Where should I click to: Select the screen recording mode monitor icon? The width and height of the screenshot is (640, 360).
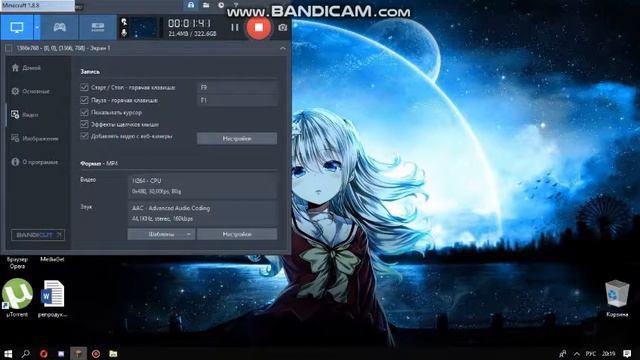point(17,27)
